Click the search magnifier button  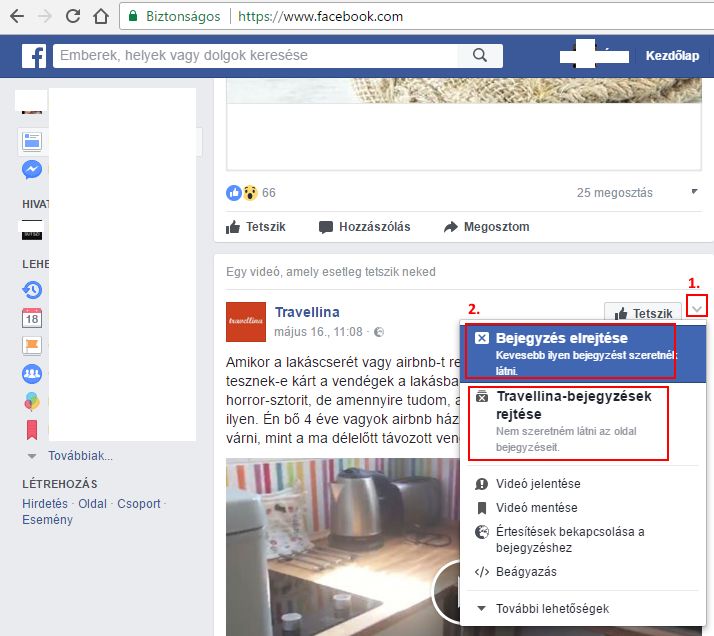point(480,56)
